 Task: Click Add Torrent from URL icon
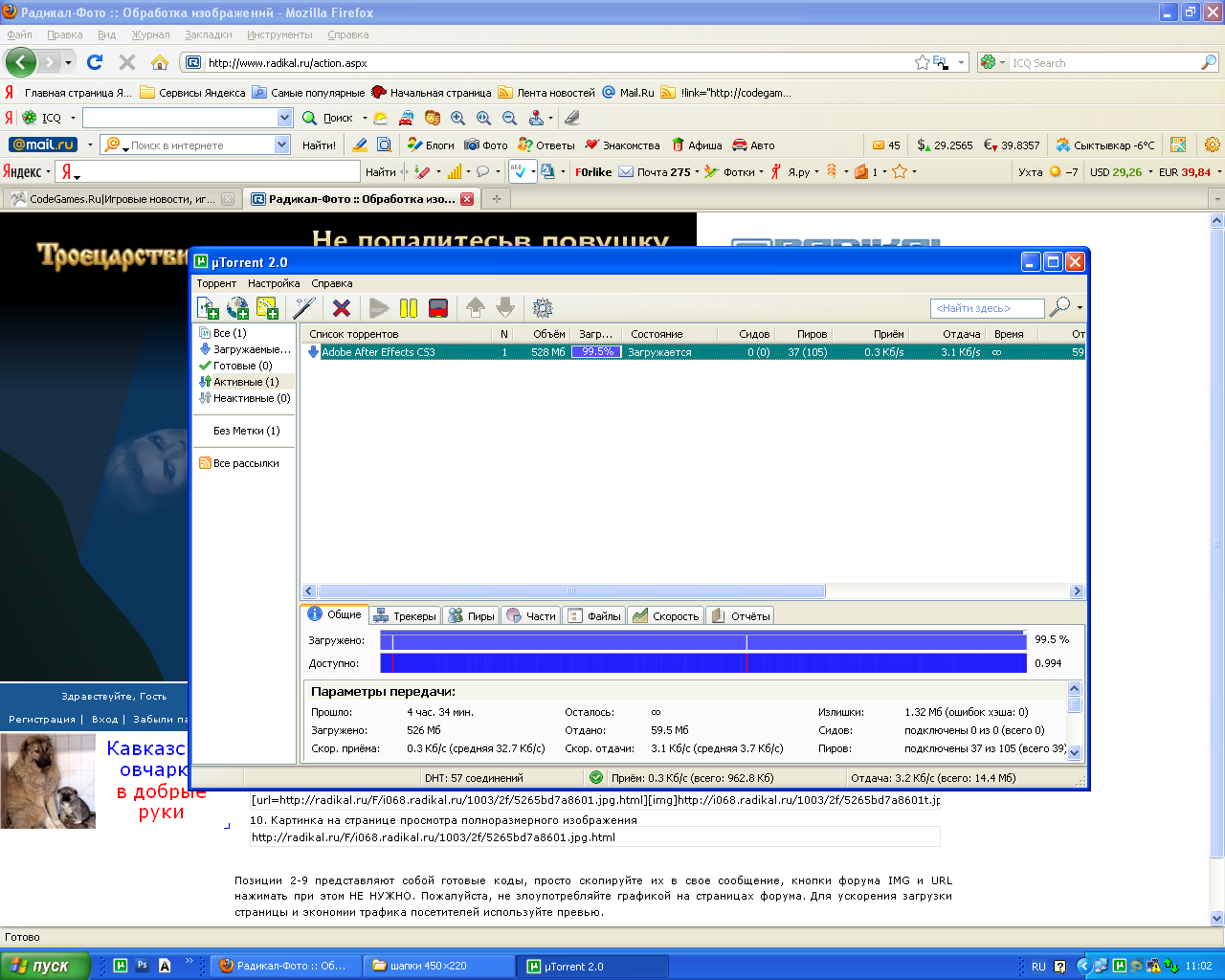point(237,308)
